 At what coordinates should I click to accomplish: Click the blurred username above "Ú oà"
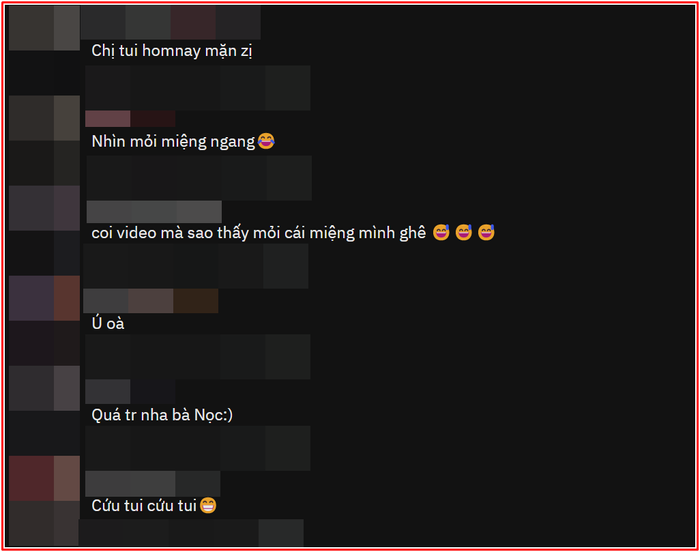pos(151,301)
